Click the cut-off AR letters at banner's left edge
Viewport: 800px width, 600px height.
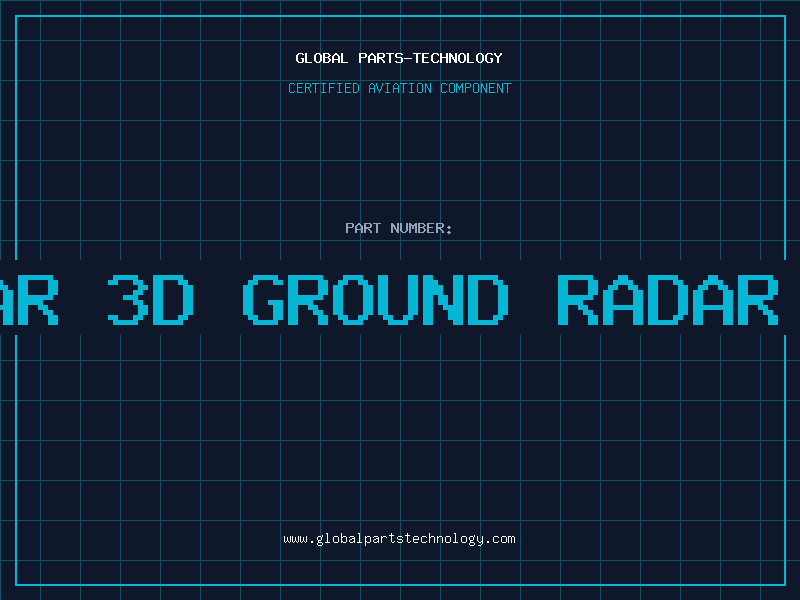tap(28, 299)
